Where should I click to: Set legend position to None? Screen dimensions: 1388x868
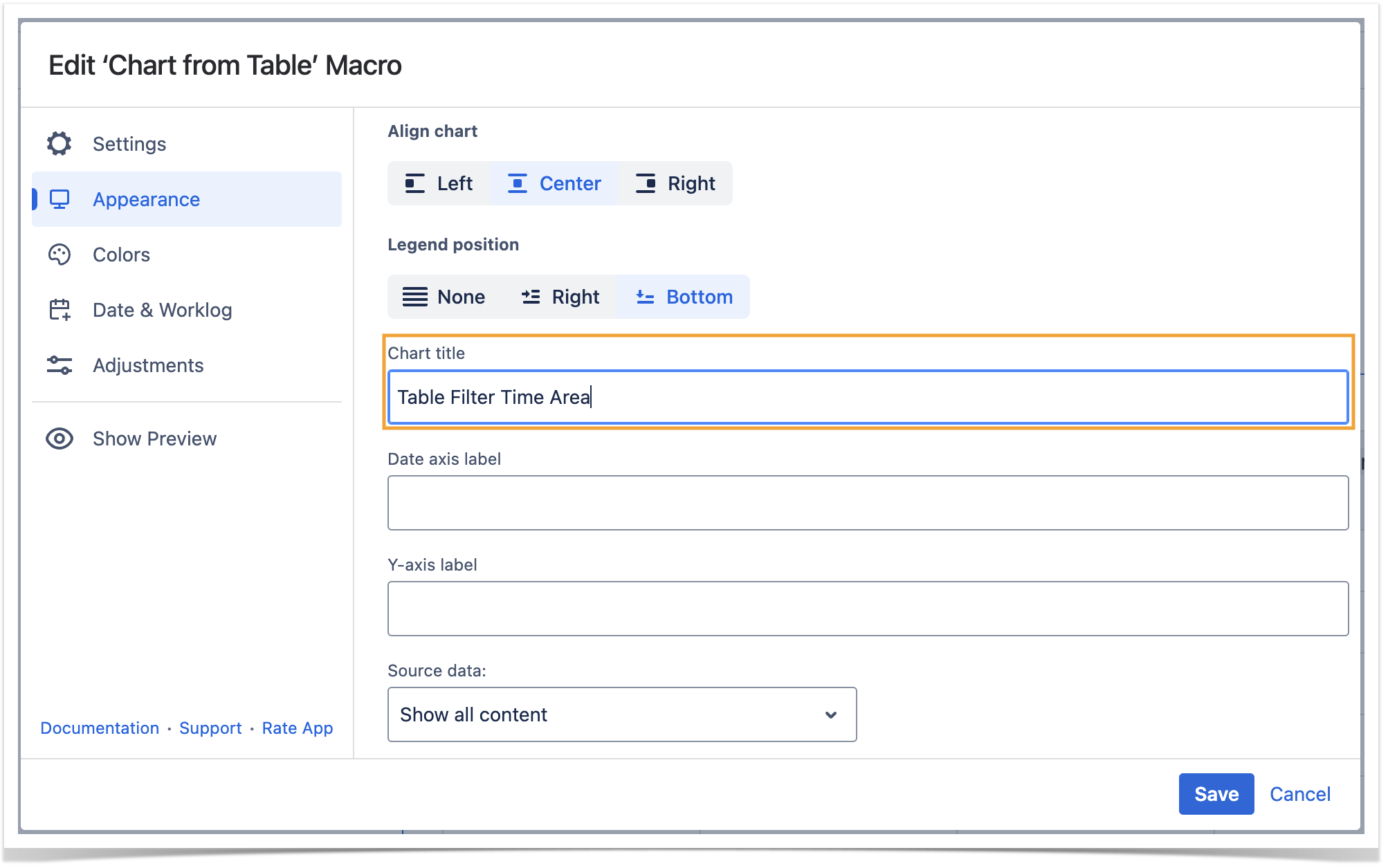click(x=444, y=297)
